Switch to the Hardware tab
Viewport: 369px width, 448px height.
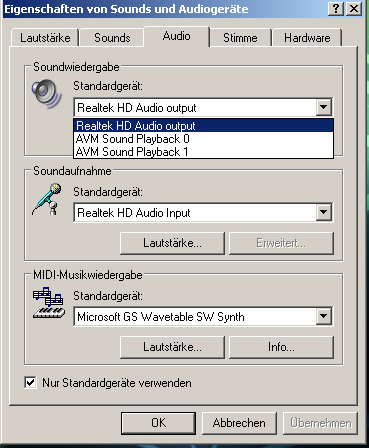click(307, 38)
